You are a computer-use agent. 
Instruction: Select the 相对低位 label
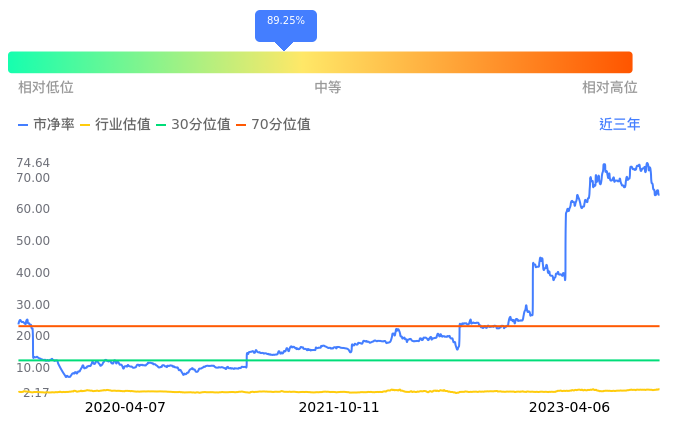click(x=46, y=88)
